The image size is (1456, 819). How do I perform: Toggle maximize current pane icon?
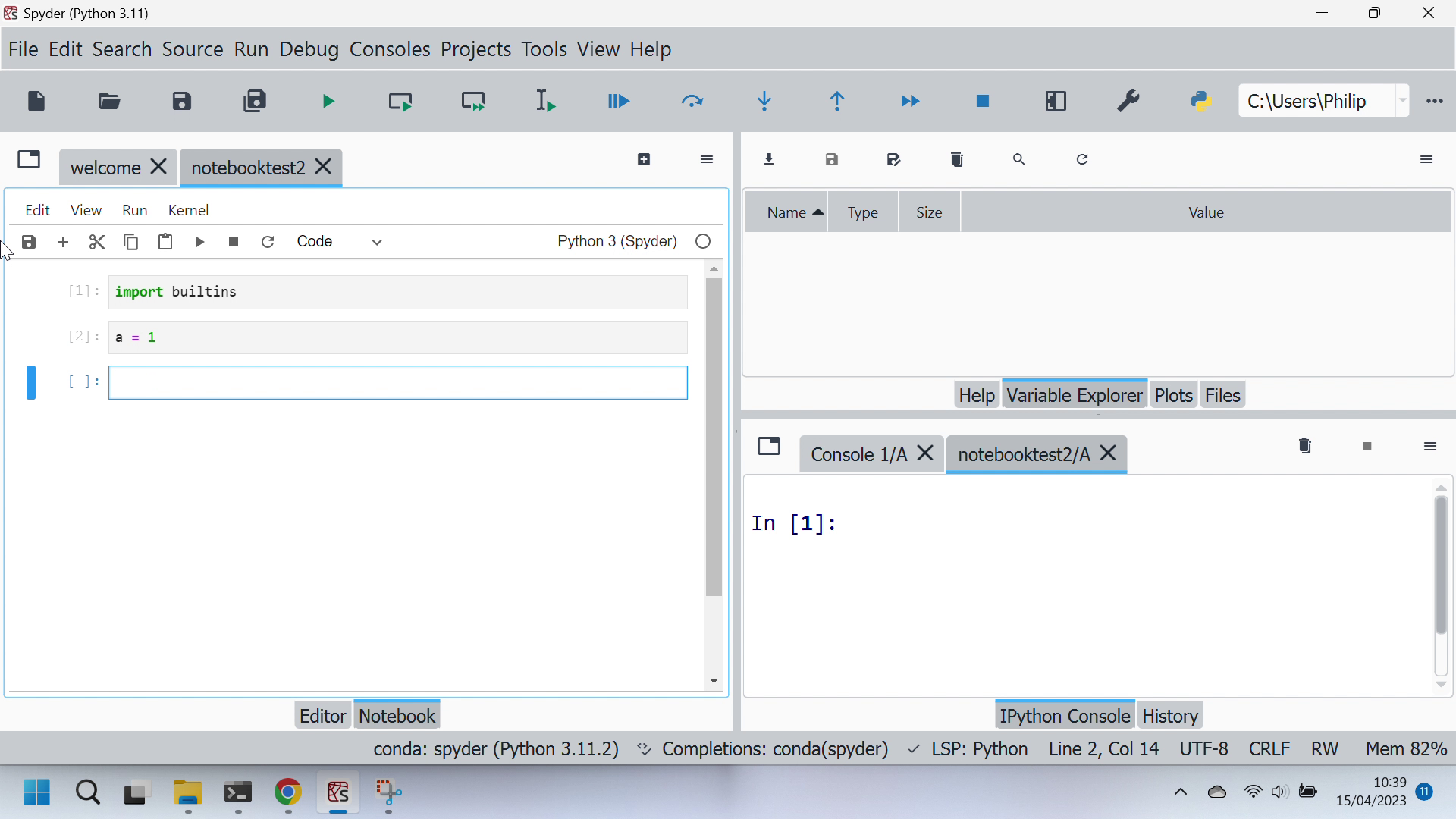(x=1056, y=101)
